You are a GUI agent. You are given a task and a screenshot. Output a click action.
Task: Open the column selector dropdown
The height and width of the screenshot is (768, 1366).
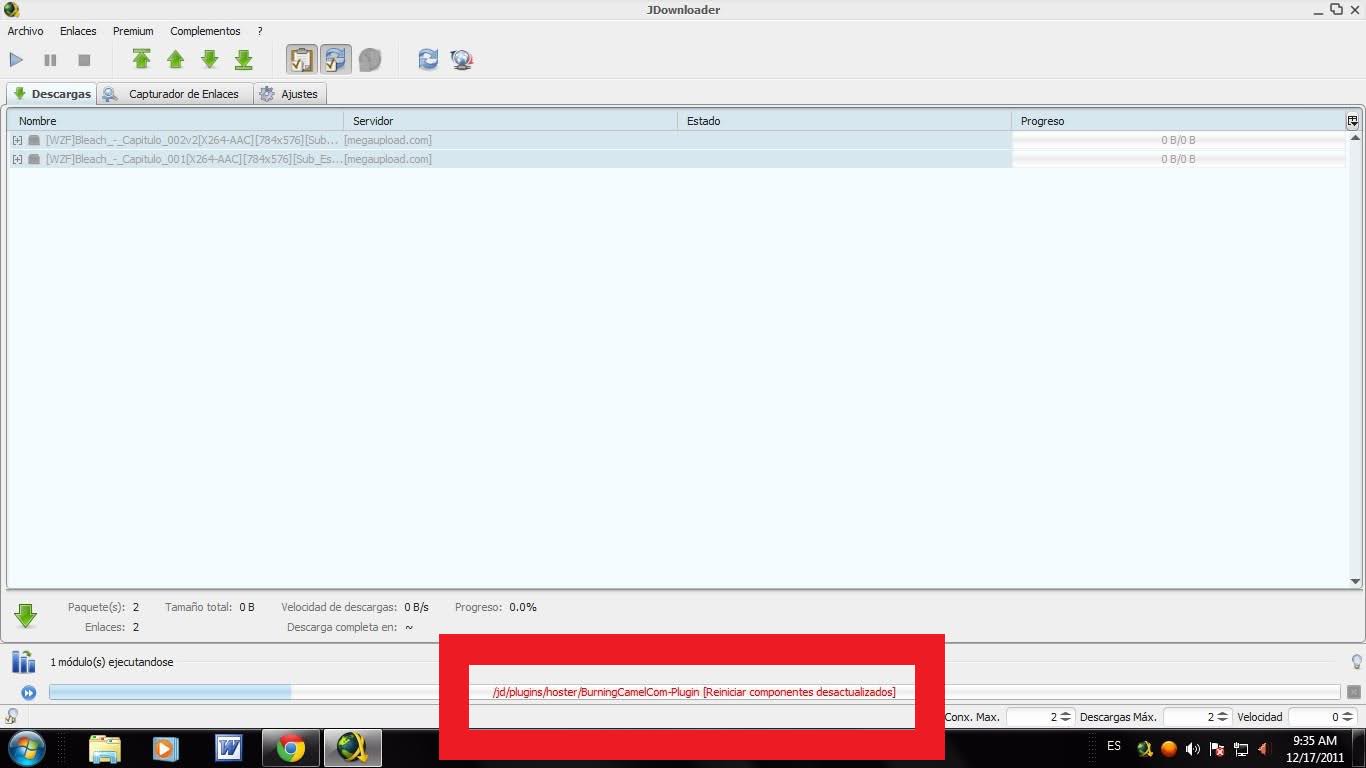tap(1352, 121)
